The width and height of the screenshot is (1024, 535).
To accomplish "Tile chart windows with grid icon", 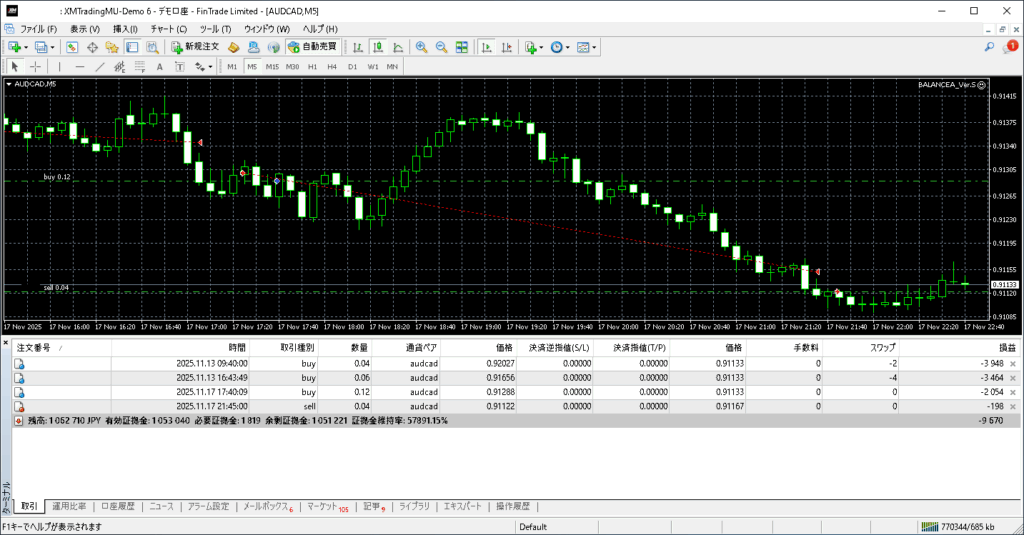I will click(462, 47).
